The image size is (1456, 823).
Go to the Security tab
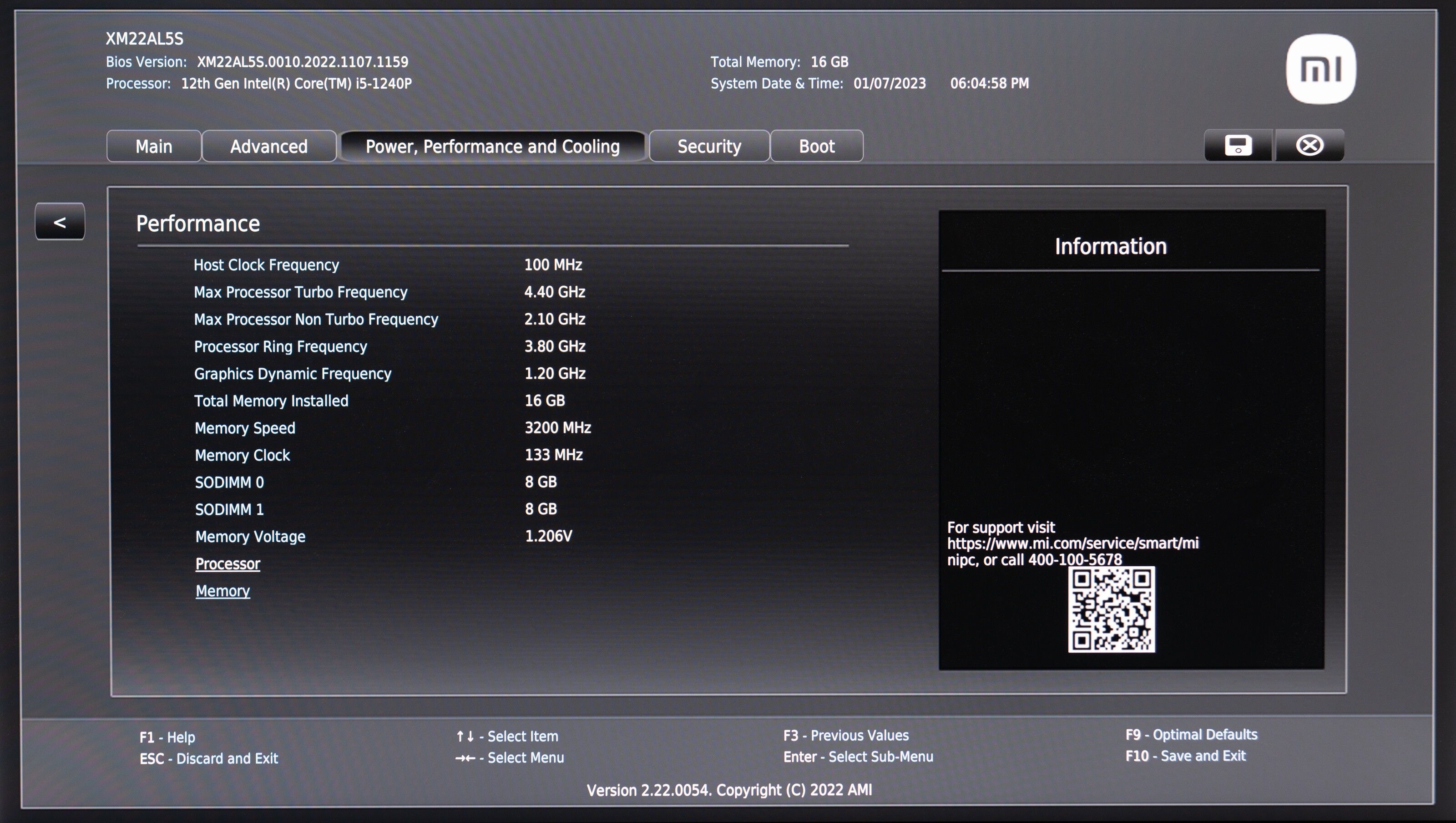709,147
